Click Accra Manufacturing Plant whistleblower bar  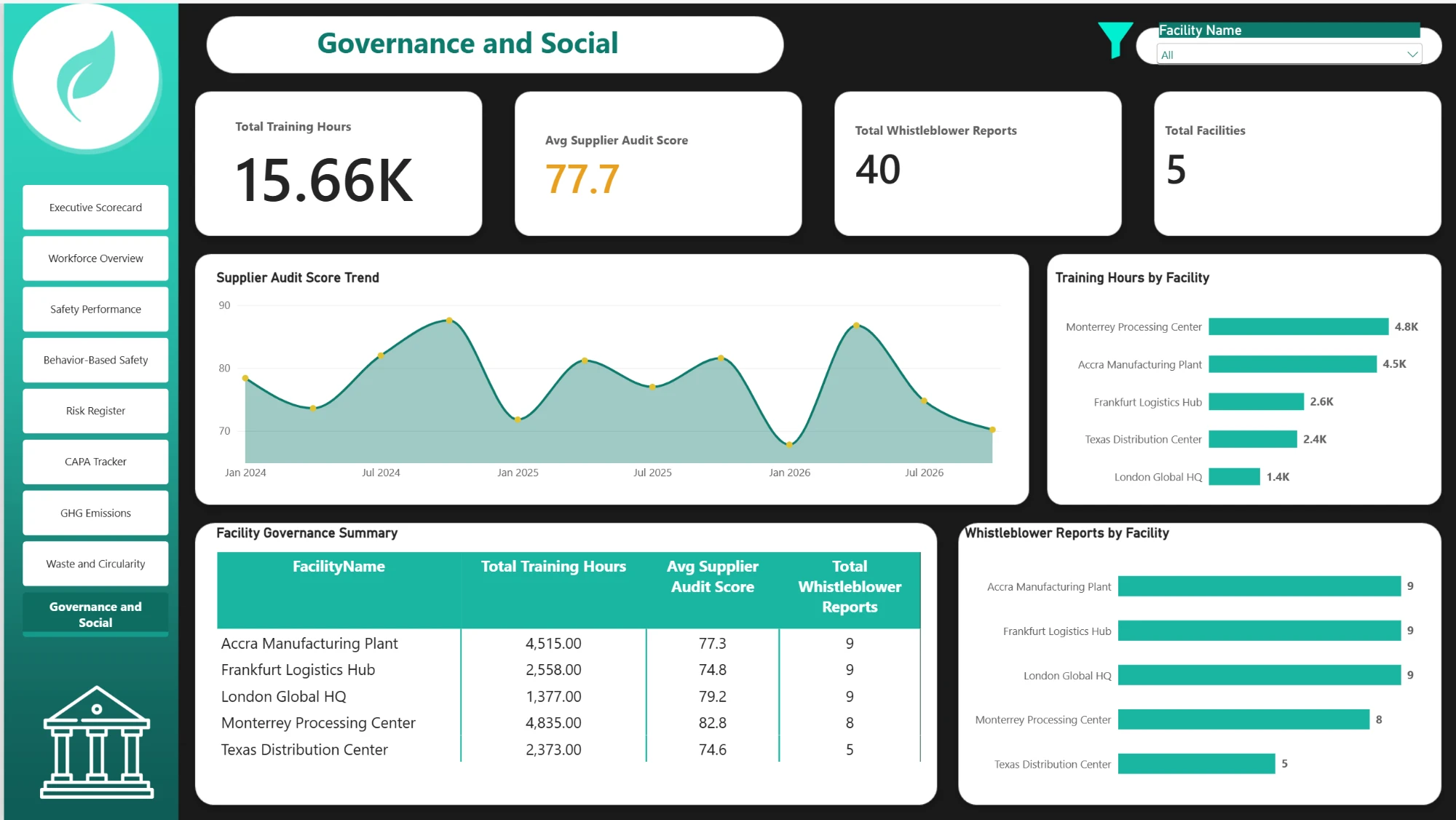click(x=1259, y=586)
